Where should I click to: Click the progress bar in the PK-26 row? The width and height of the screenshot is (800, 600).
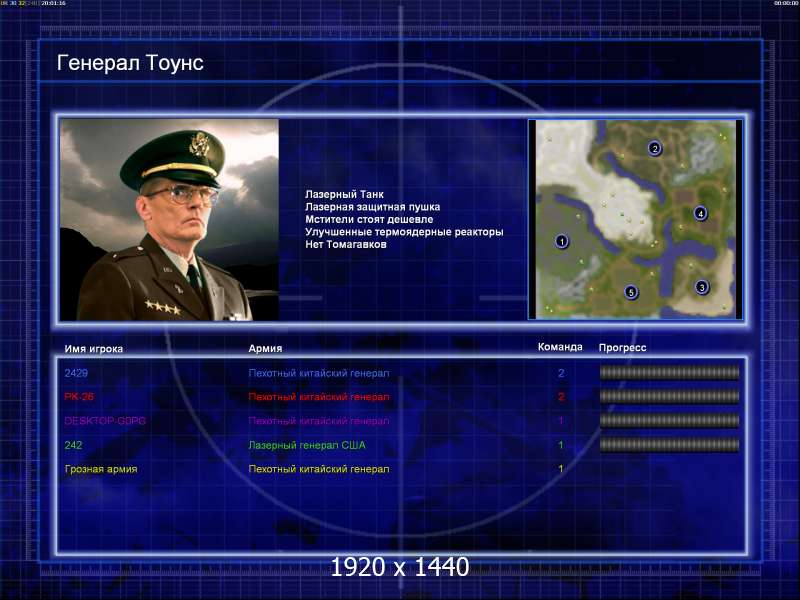[x=669, y=396]
